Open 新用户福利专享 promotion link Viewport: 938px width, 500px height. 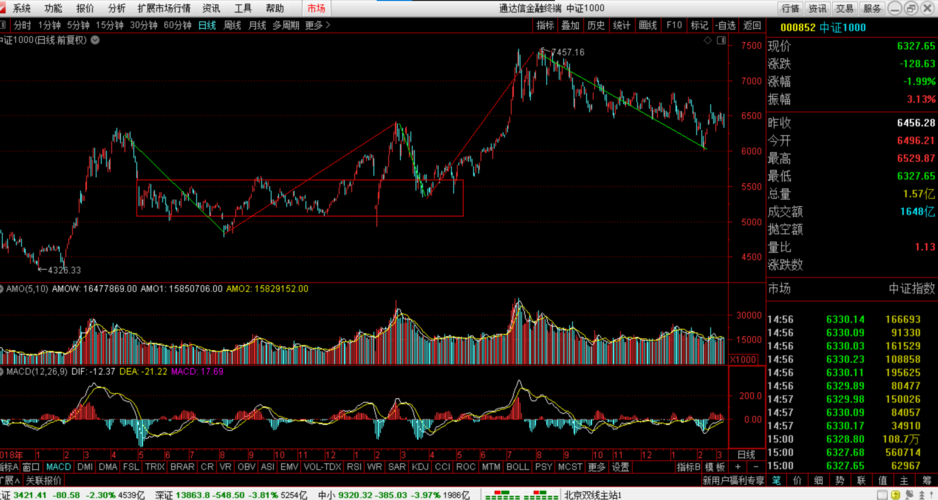click(733, 481)
